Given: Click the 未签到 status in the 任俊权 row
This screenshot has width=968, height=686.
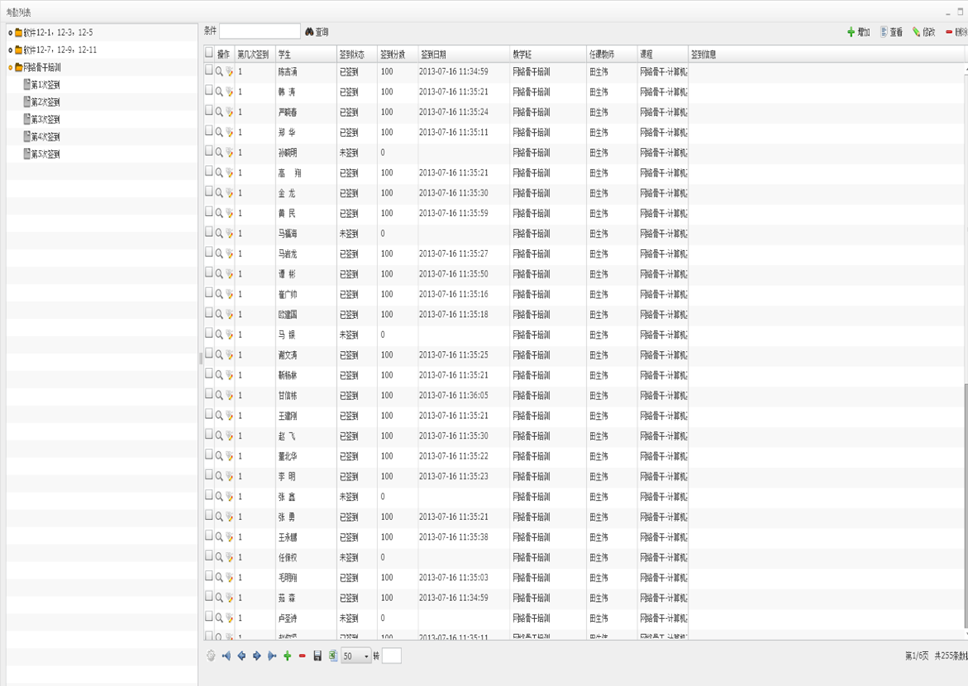Looking at the screenshot, I should (349, 557).
